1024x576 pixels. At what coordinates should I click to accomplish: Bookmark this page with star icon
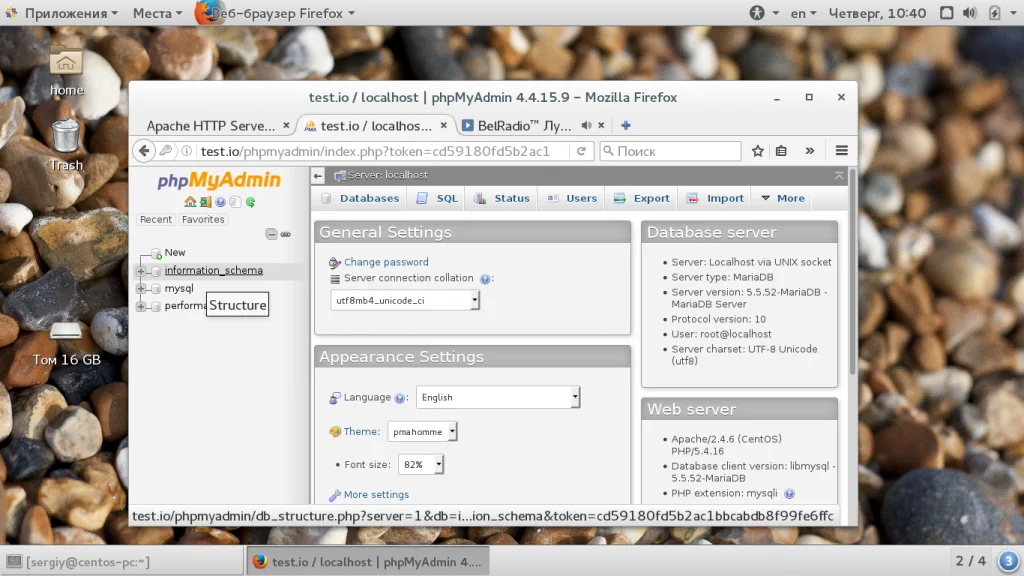(758, 151)
